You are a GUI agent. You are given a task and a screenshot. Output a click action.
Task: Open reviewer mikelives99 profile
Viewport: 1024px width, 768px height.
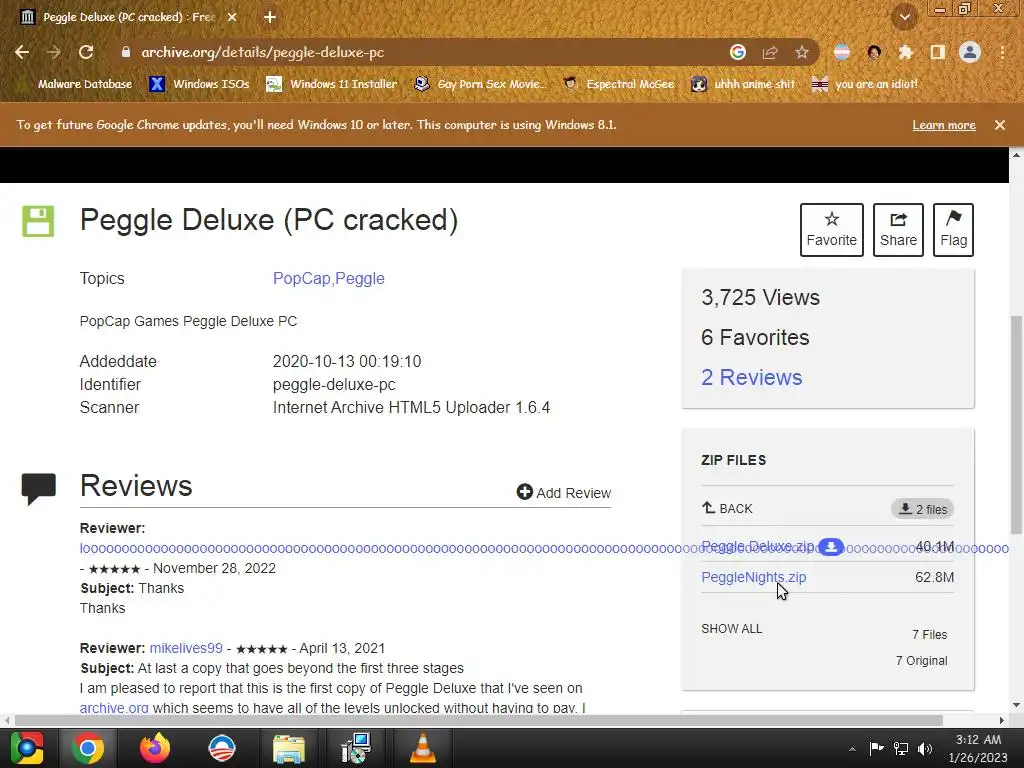(186, 648)
